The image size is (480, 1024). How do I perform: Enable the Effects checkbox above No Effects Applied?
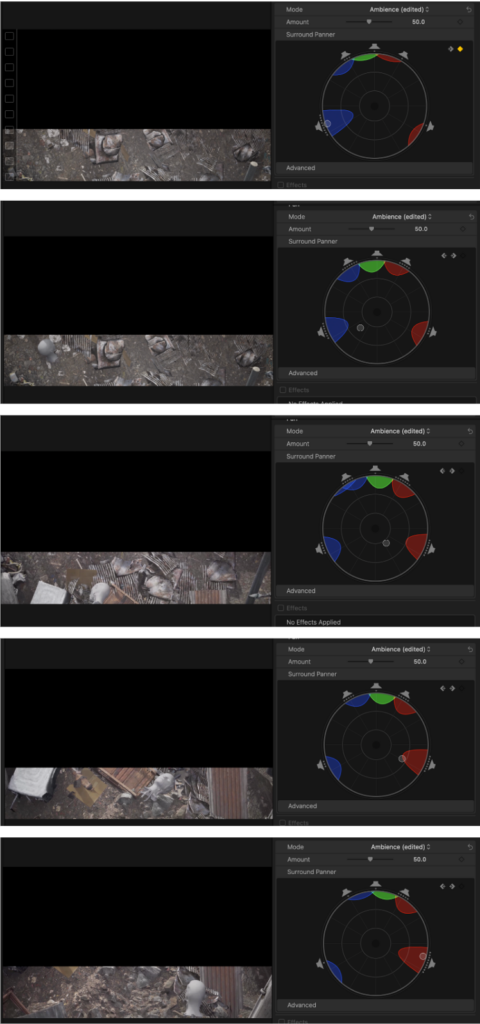tap(281, 608)
